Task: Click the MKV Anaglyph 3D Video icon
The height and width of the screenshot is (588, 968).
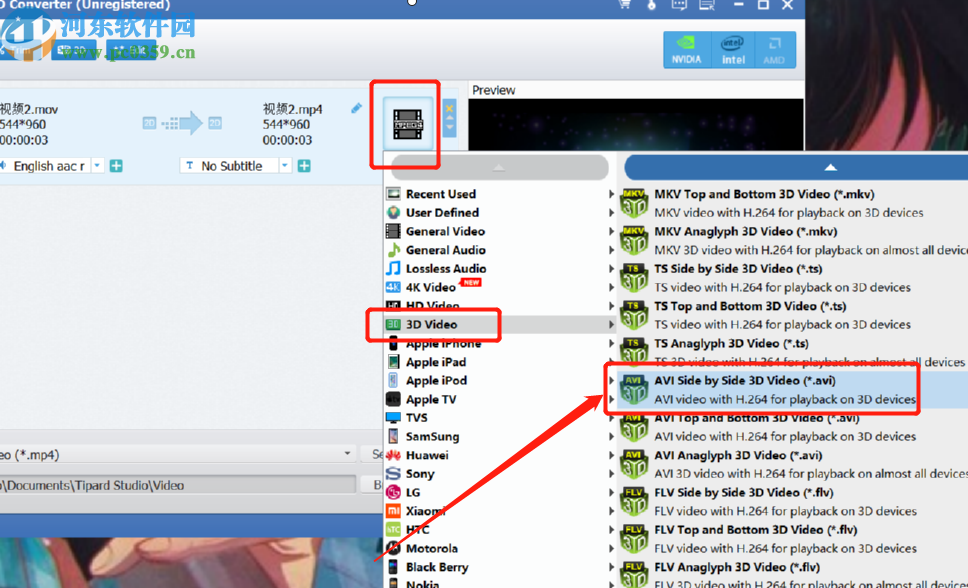Action: pyautogui.click(x=634, y=240)
